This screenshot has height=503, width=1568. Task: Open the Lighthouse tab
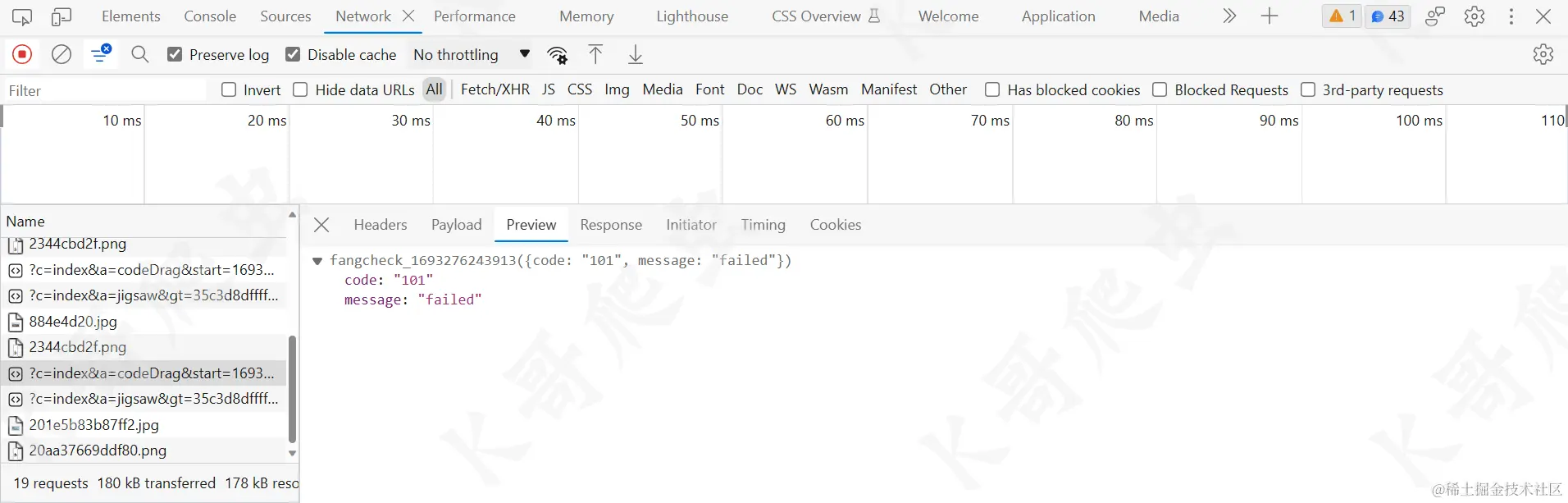692,16
